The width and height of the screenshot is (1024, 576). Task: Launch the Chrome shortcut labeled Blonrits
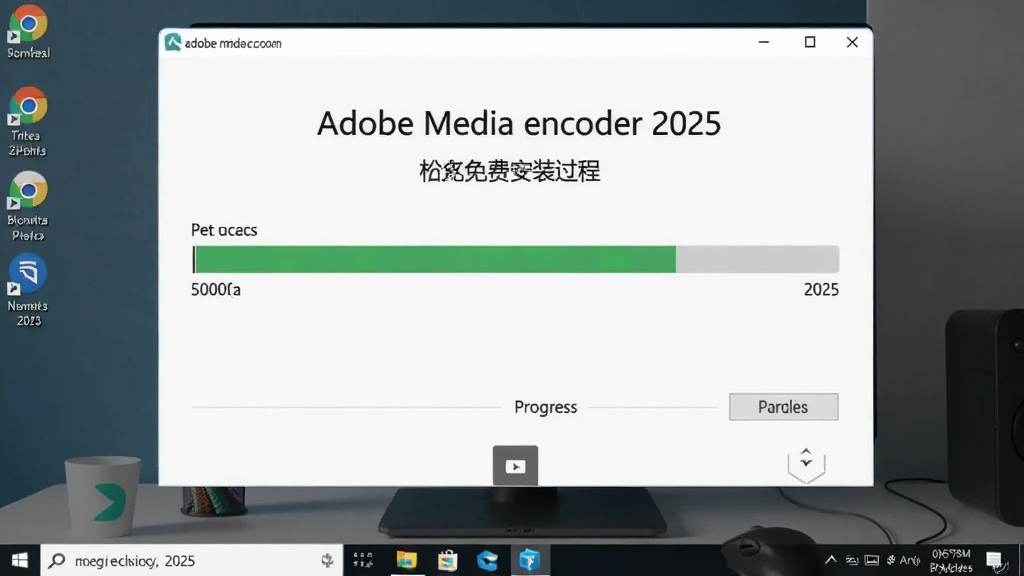point(28,206)
